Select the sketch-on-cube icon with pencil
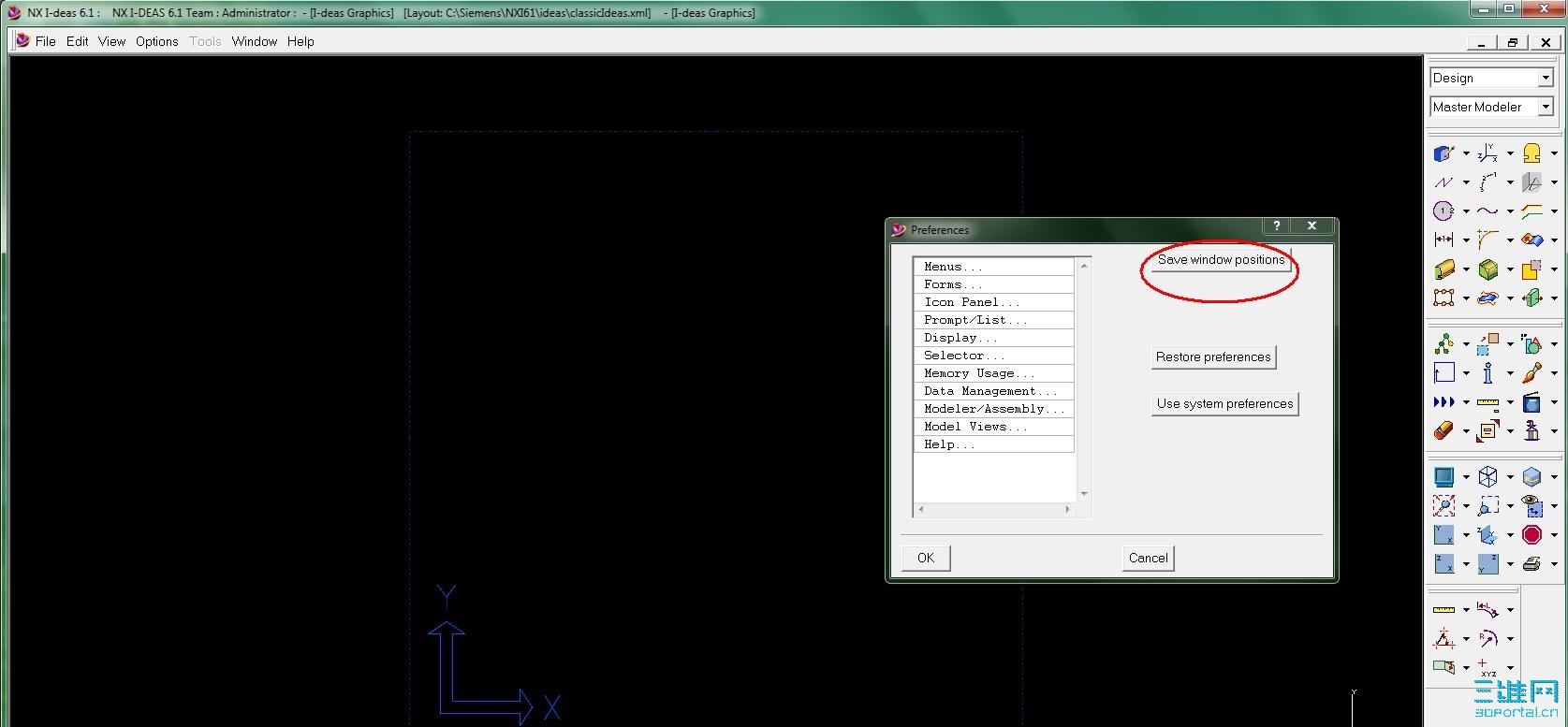Image resolution: width=1568 pixels, height=727 pixels. (1444, 153)
